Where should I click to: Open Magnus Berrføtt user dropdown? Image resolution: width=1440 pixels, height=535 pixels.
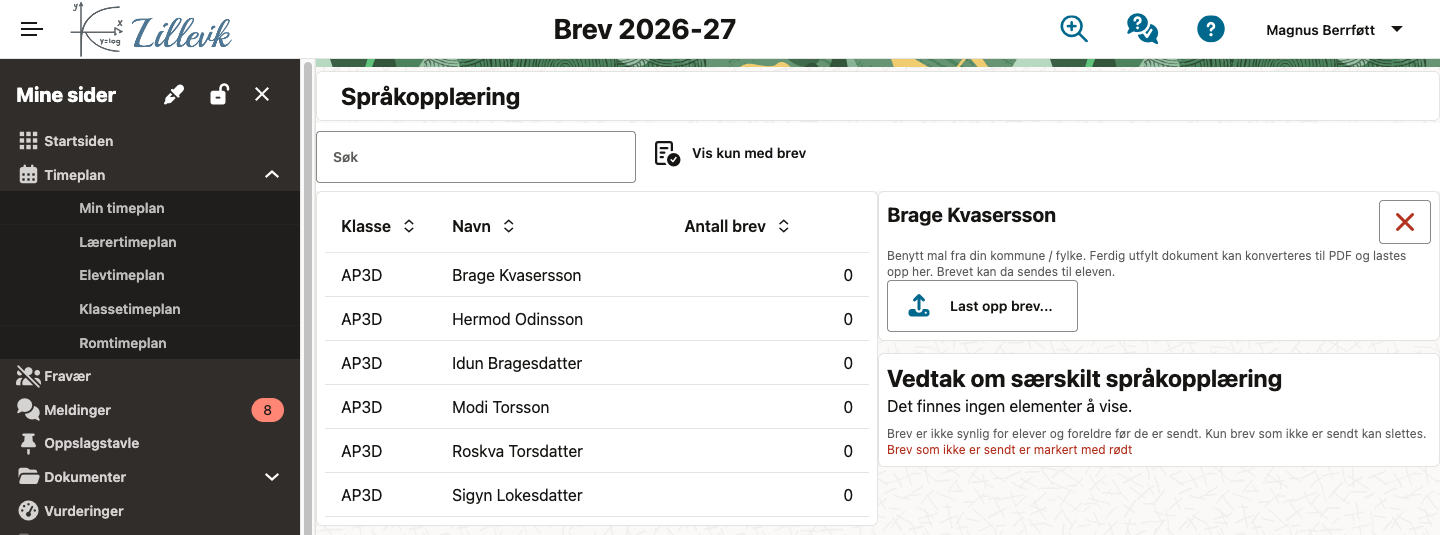(x=1335, y=30)
